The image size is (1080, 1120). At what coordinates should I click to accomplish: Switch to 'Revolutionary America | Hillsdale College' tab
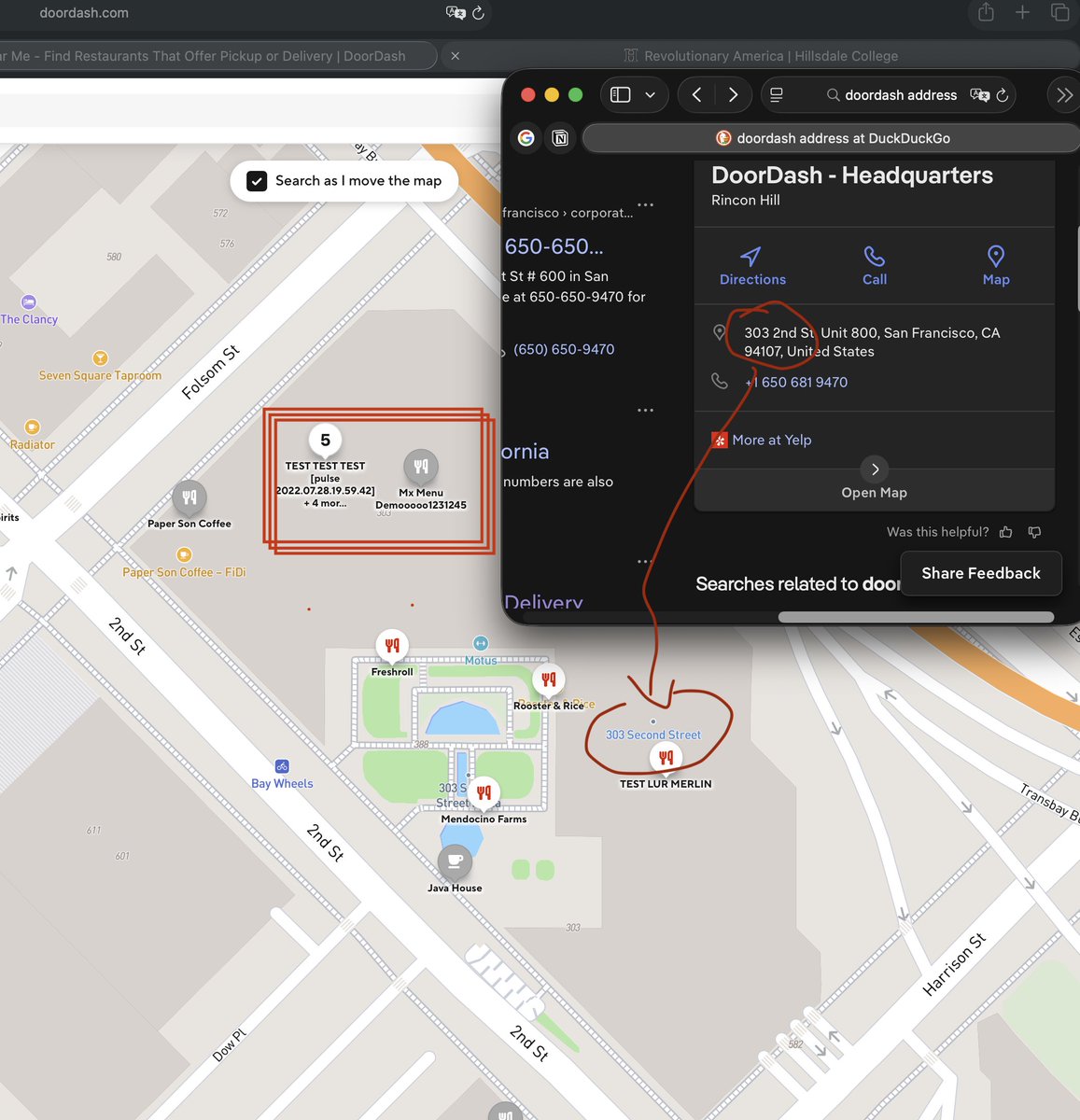click(x=761, y=56)
